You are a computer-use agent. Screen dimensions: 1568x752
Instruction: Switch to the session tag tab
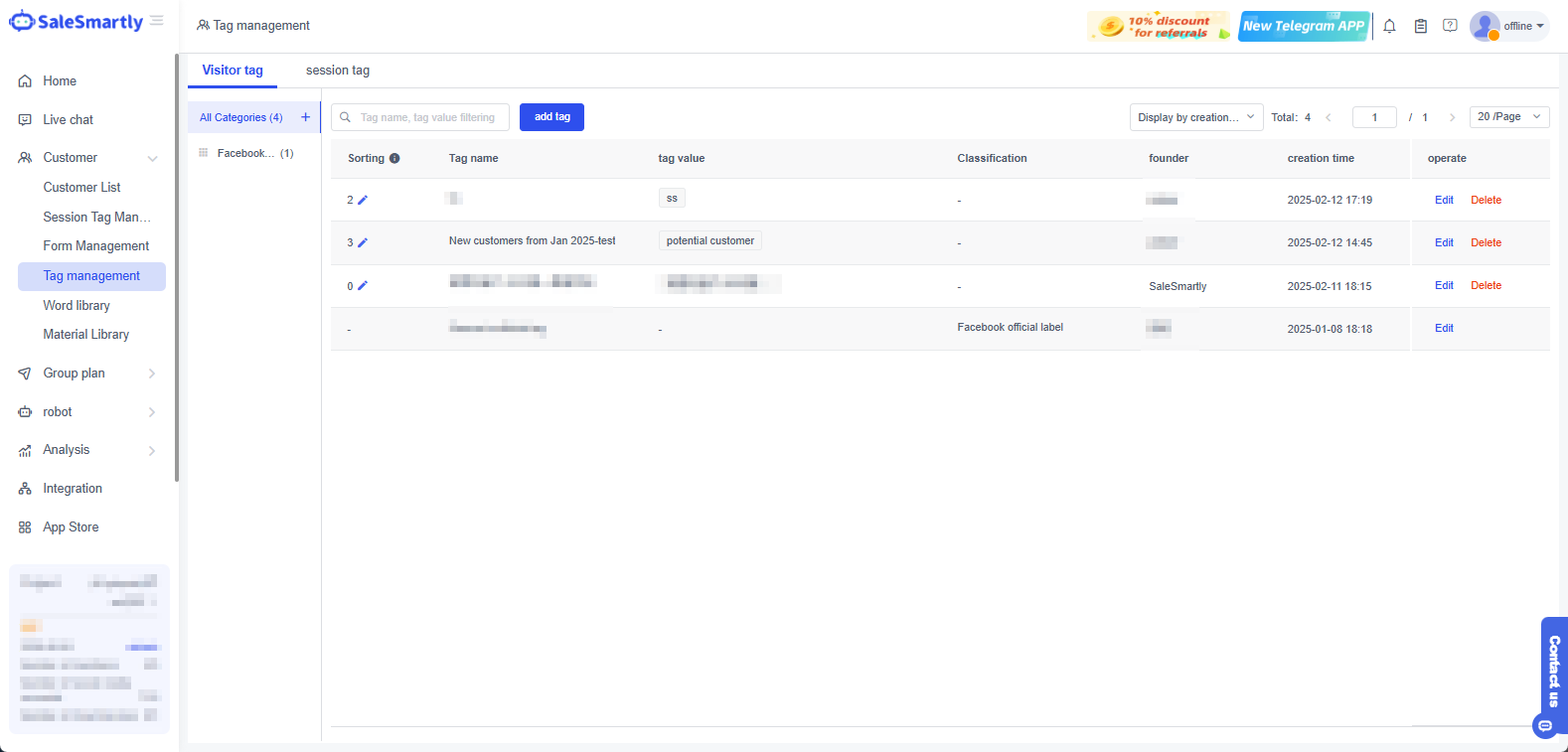[x=337, y=71]
